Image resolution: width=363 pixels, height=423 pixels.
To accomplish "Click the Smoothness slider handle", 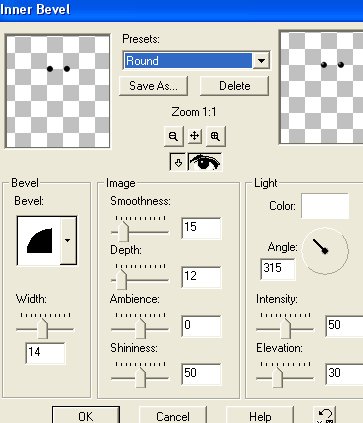I will click(x=123, y=231).
